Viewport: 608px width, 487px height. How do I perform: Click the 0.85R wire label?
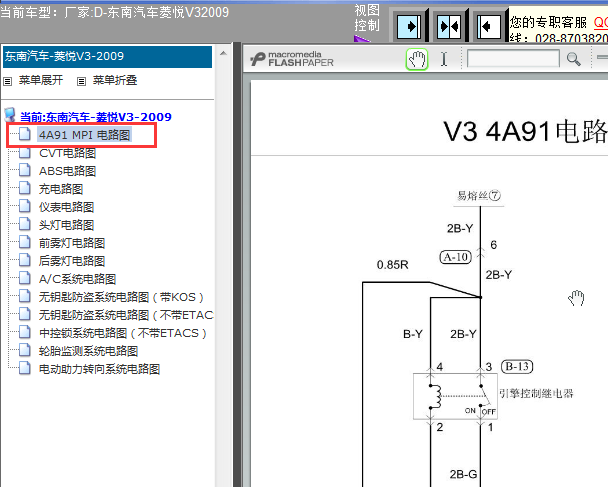click(x=392, y=265)
